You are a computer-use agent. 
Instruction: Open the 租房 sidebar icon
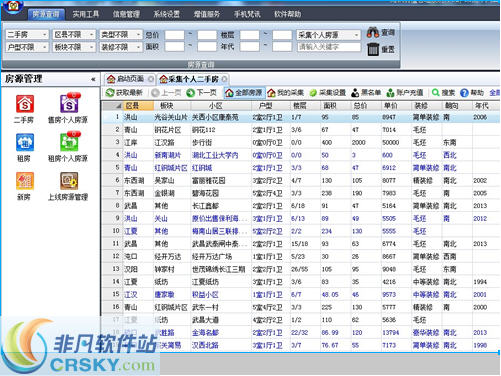(24, 143)
